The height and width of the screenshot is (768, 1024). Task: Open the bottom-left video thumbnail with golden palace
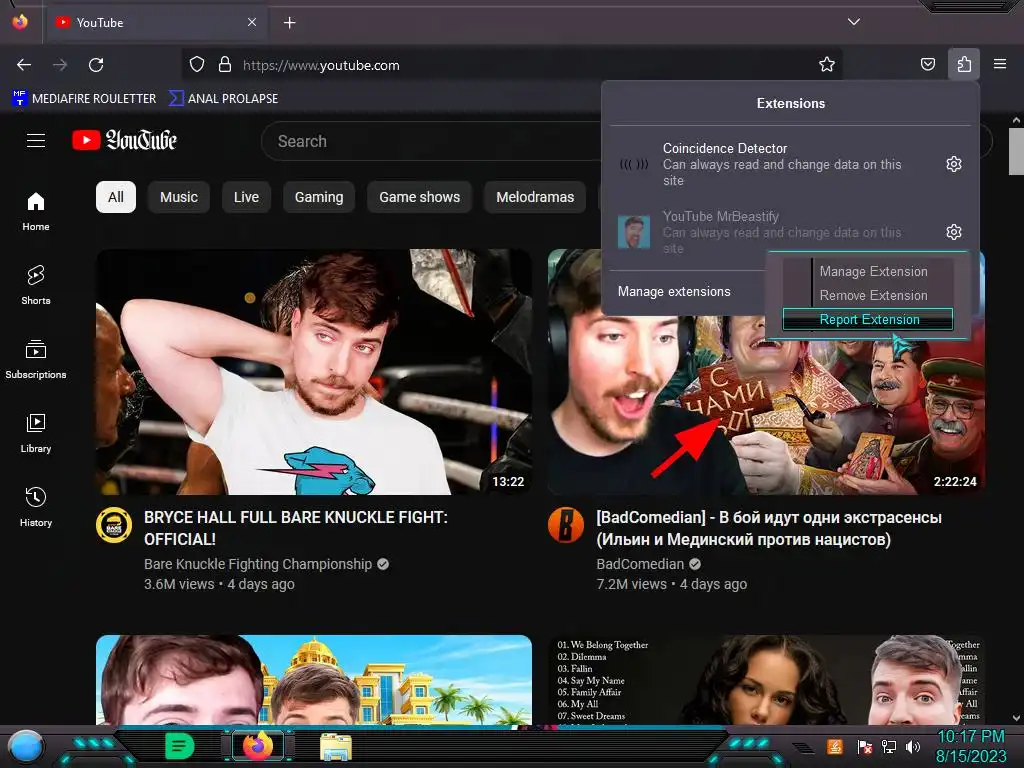coord(313,679)
